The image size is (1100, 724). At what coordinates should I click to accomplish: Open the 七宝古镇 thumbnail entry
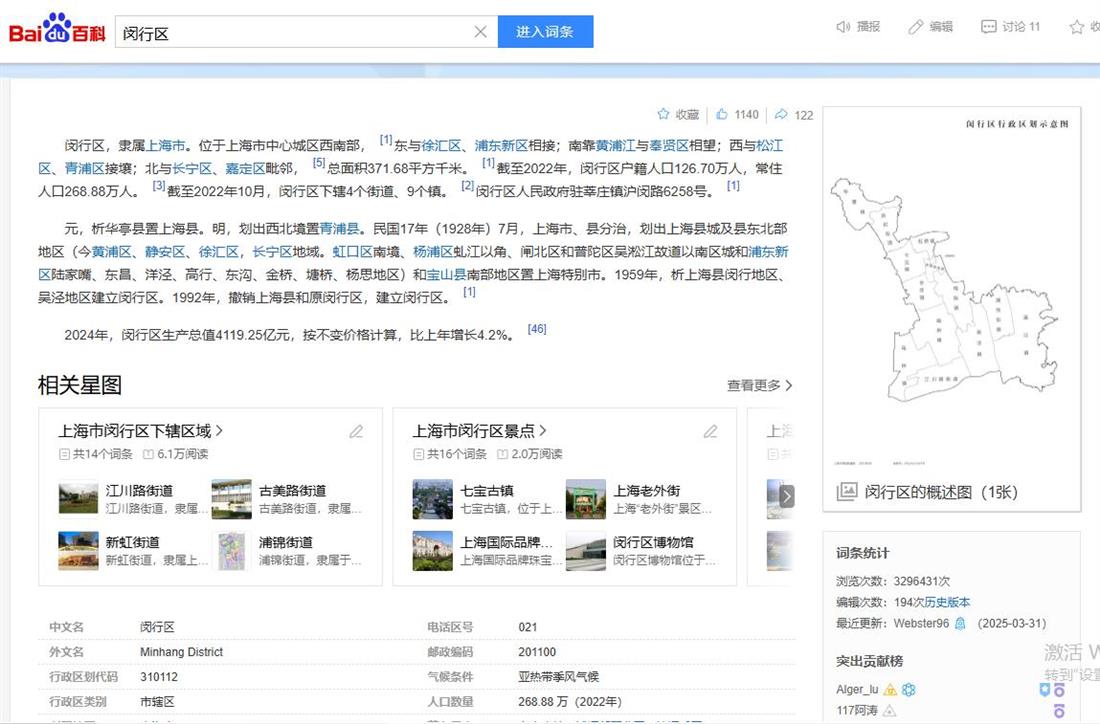click(433, 498)
